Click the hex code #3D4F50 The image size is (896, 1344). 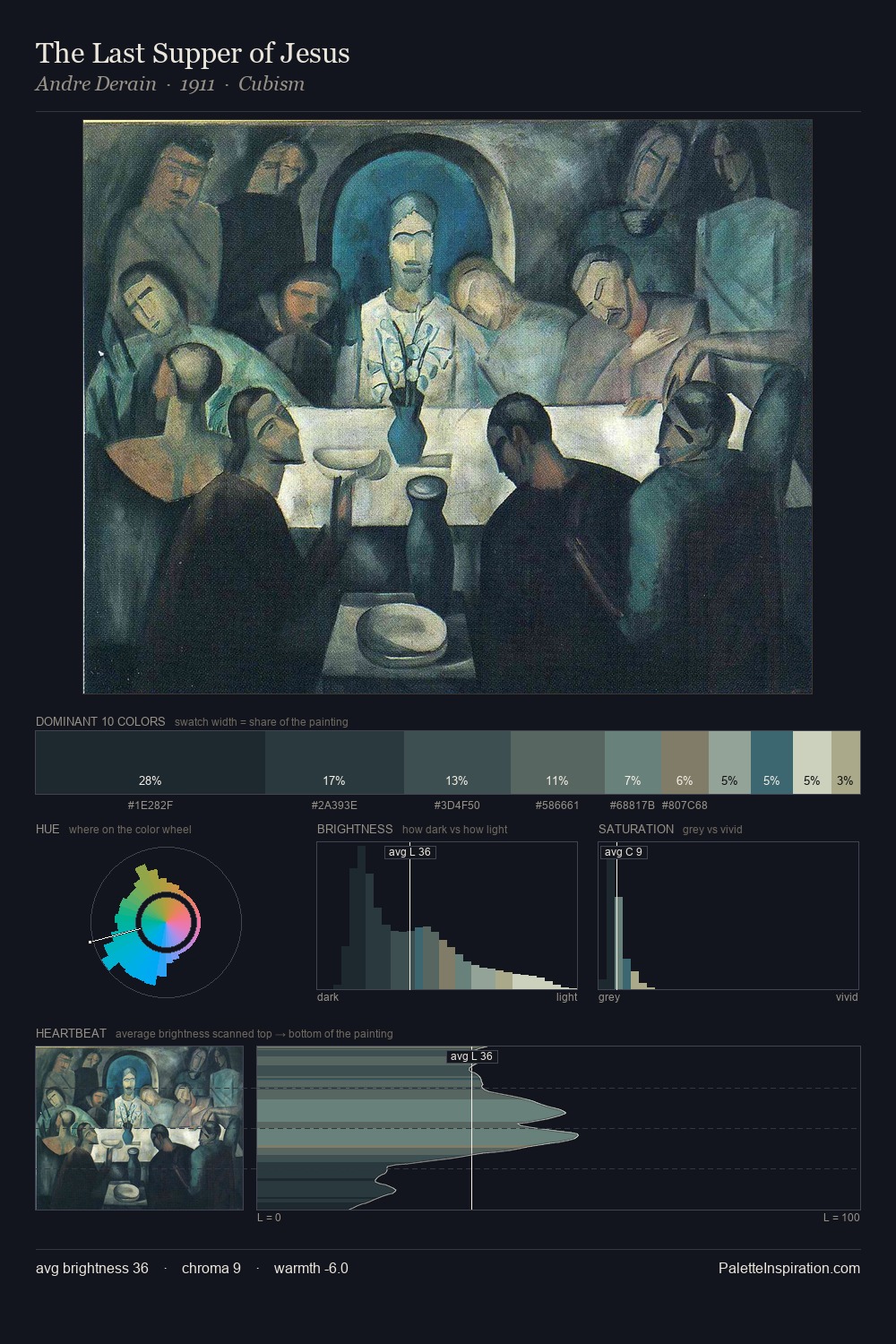[457, 806]
